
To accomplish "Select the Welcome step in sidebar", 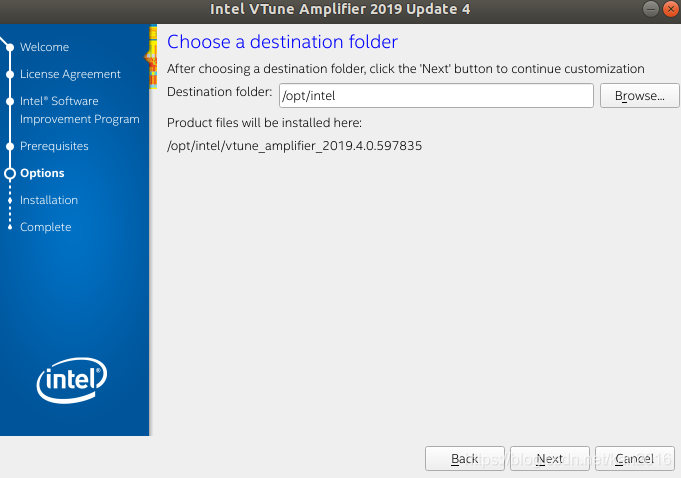I will tap(44, 47).
